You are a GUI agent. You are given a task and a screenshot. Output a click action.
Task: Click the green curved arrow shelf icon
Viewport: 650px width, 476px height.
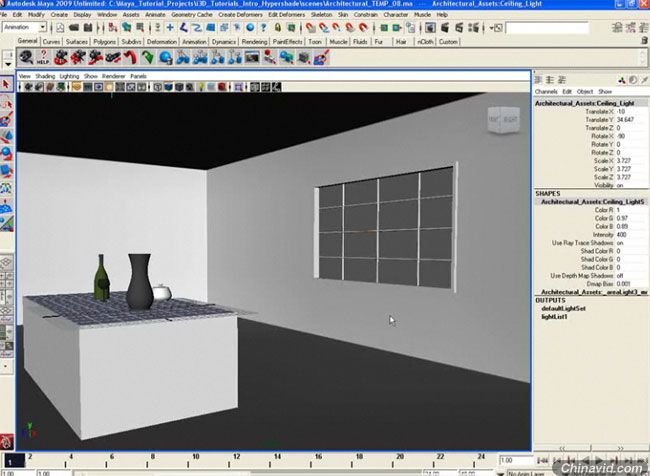pos(148,57)
